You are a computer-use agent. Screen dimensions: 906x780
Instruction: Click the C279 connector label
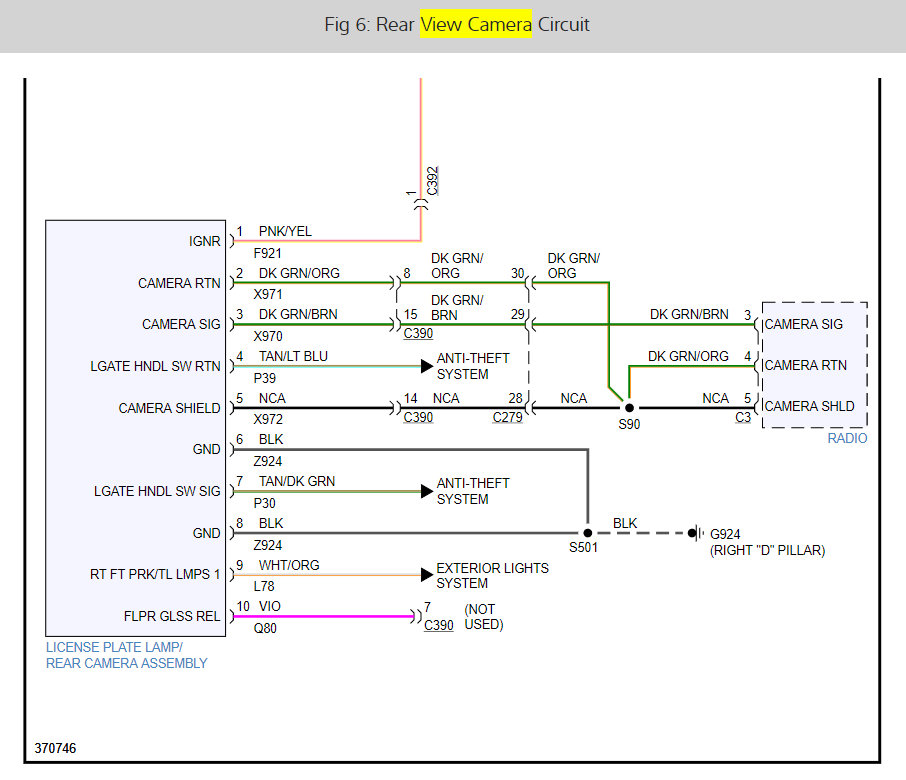click(507, 417)
